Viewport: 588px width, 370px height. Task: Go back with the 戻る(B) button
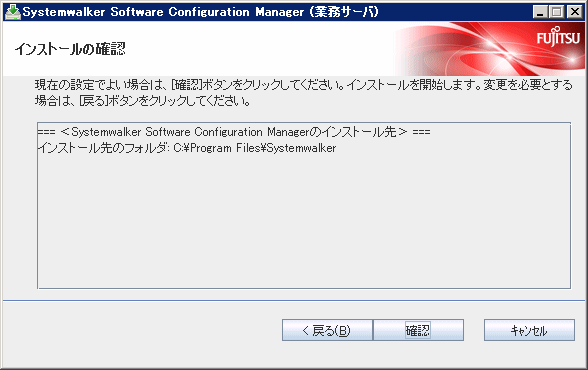pyautogui.click(x=327, y=330)
